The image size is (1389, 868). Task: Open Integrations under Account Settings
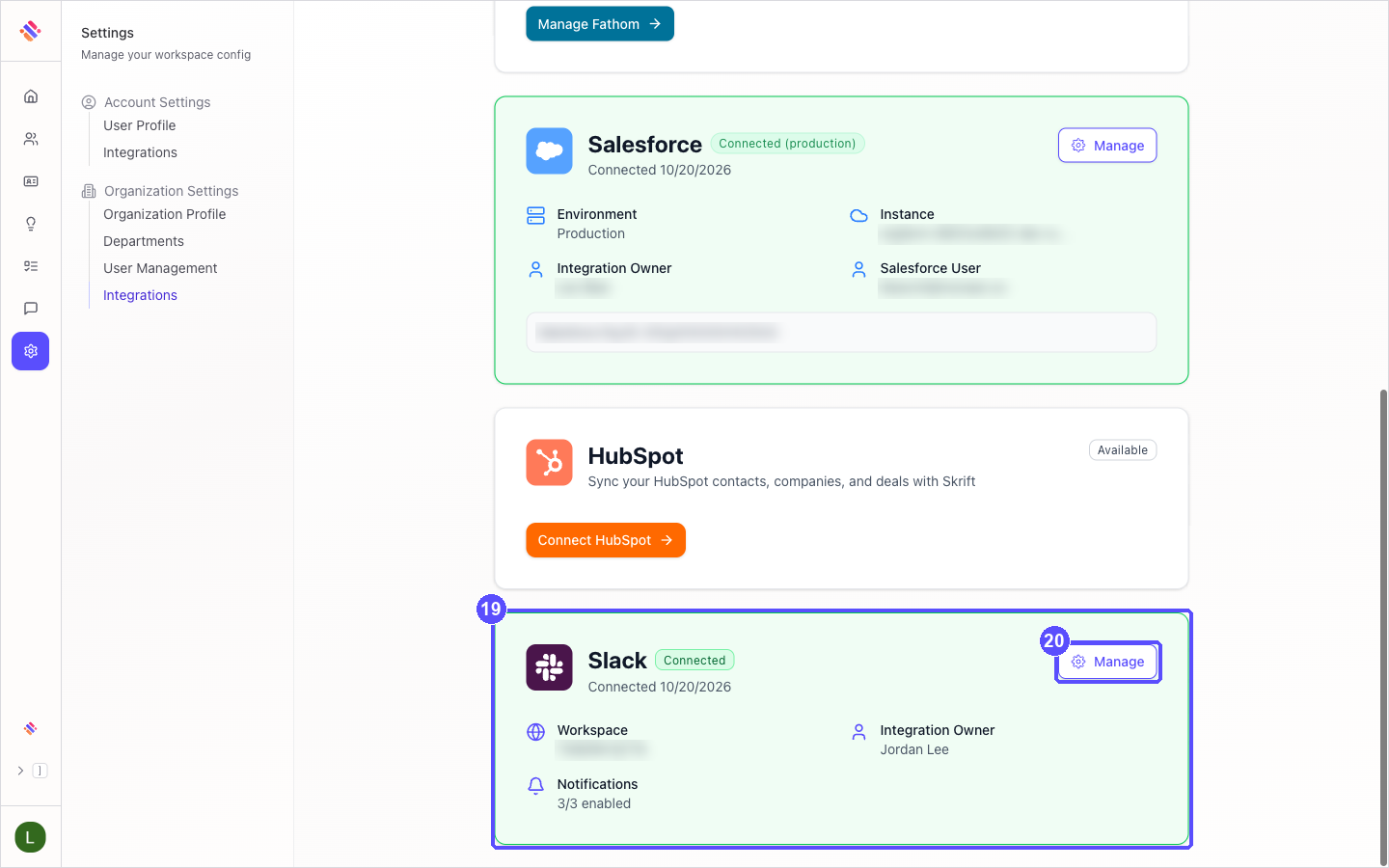pos(140,152)
